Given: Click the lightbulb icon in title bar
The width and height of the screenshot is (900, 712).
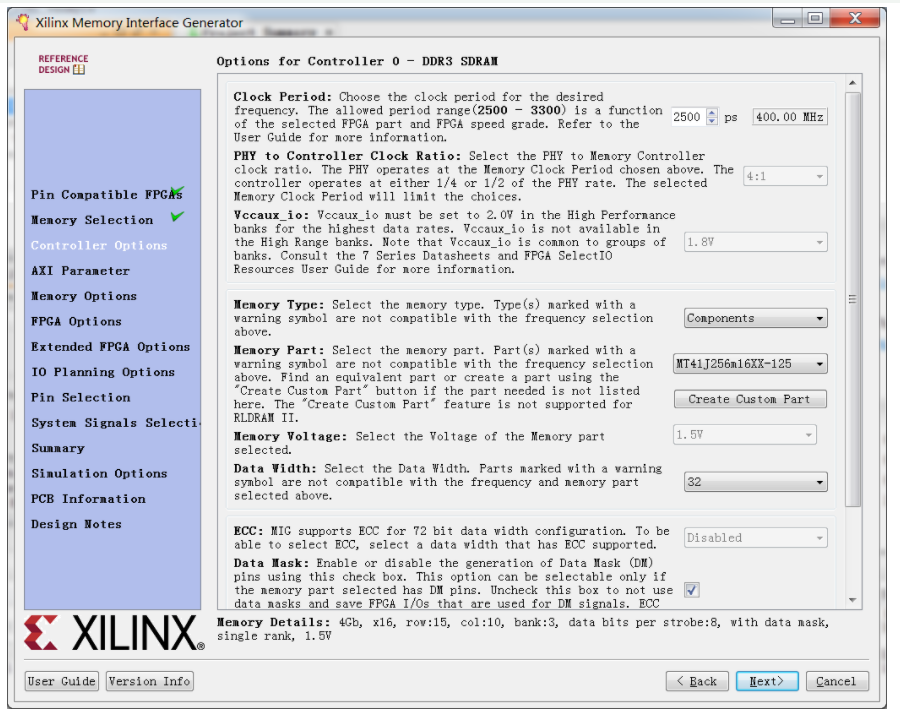Looking at the screenshot, I should pos(22,22).
